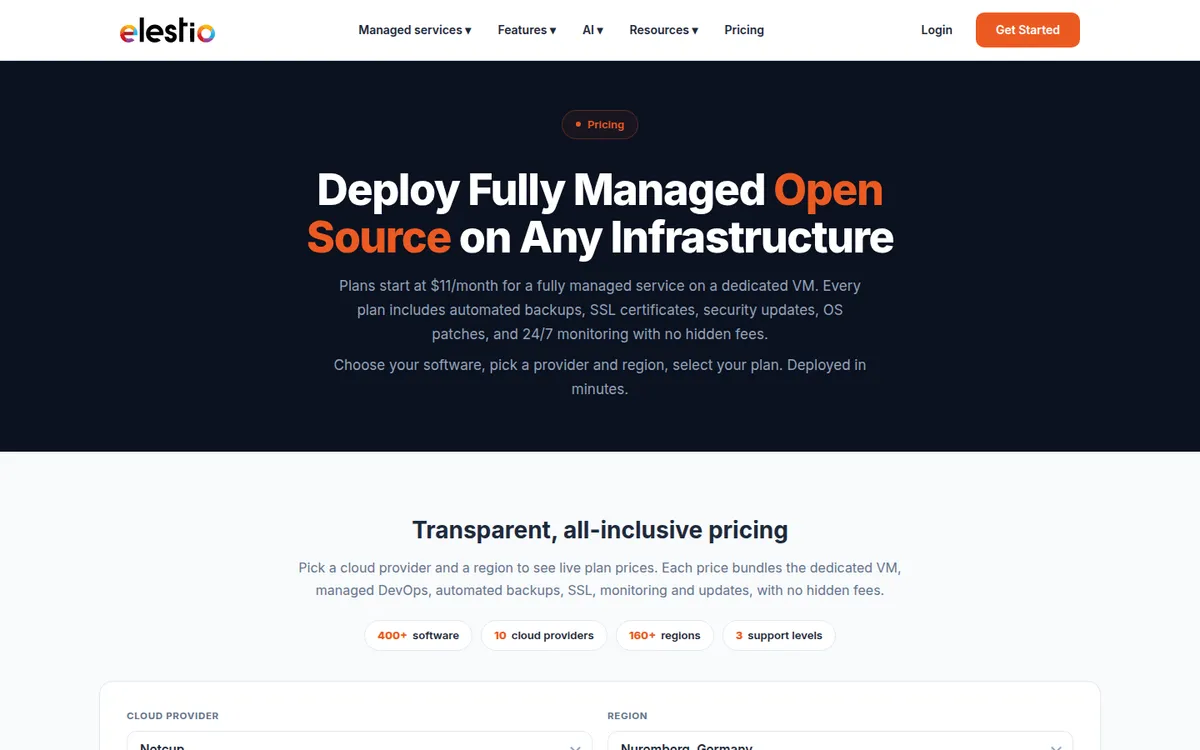
Task: Click the 3 support levels chip
Action: [779, 635]
